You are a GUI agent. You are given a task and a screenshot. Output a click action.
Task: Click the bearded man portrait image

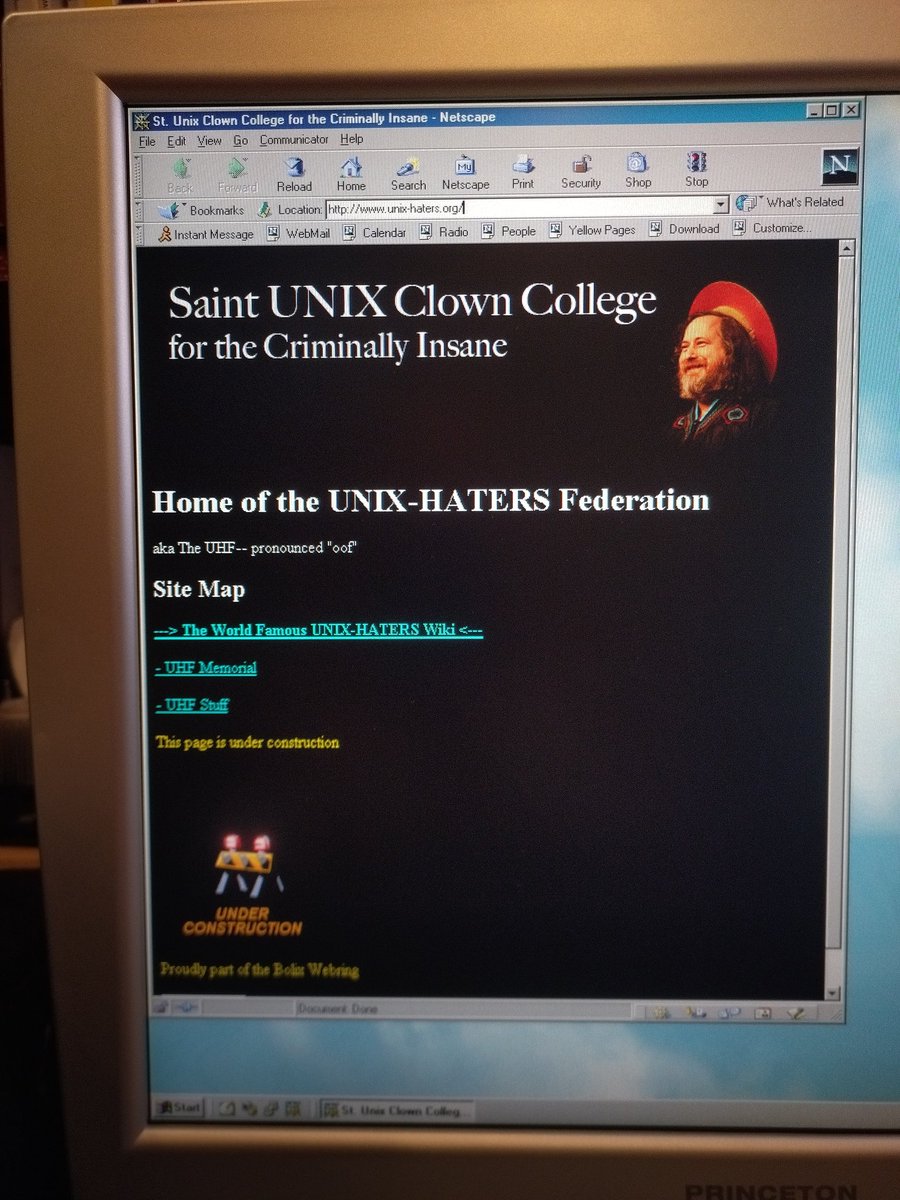click(x=725, y=362)
